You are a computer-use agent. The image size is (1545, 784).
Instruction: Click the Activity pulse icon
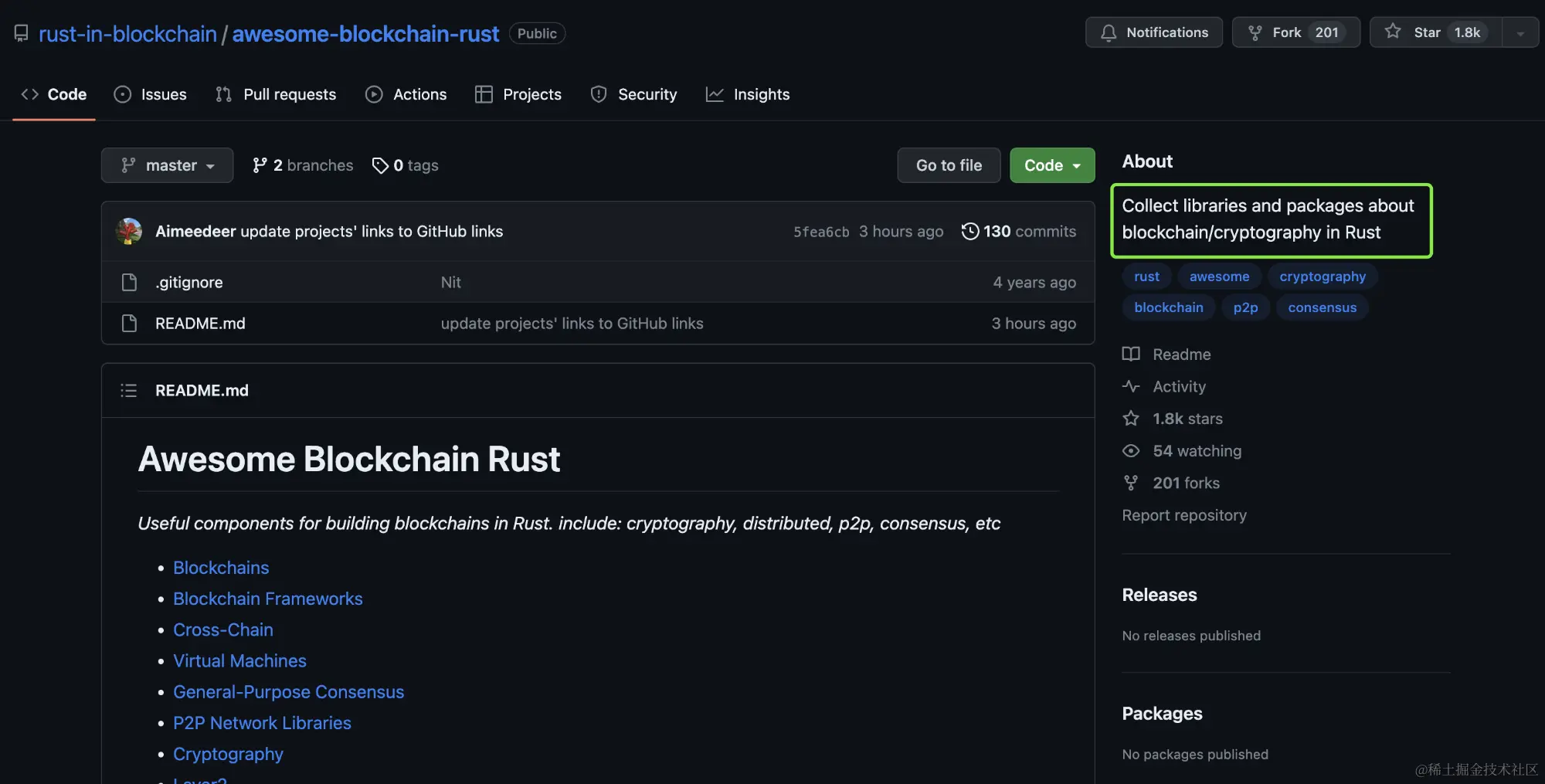click(x=1131, y=386)
